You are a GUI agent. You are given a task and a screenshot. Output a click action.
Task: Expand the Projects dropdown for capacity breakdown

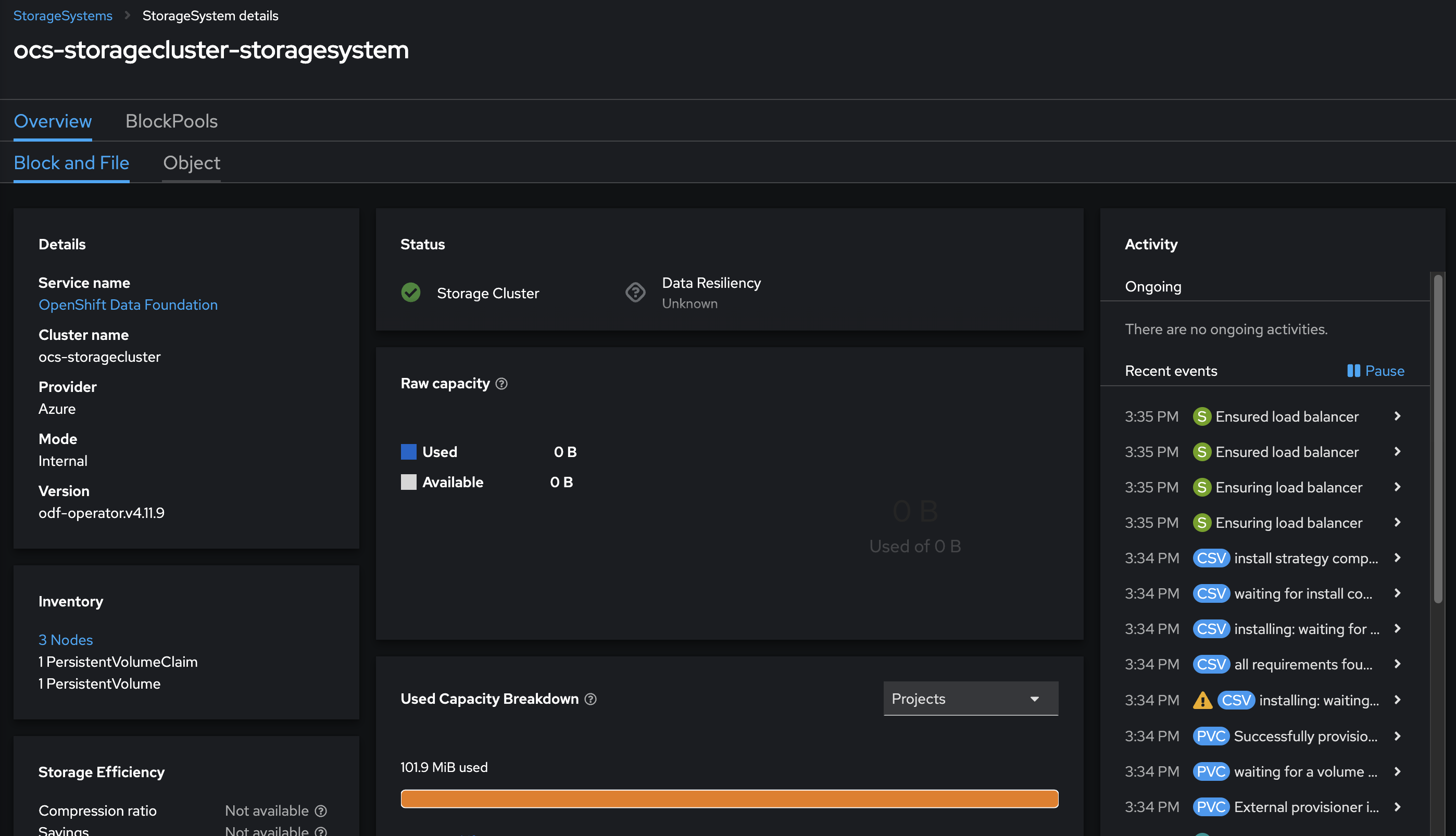(968, 698)
